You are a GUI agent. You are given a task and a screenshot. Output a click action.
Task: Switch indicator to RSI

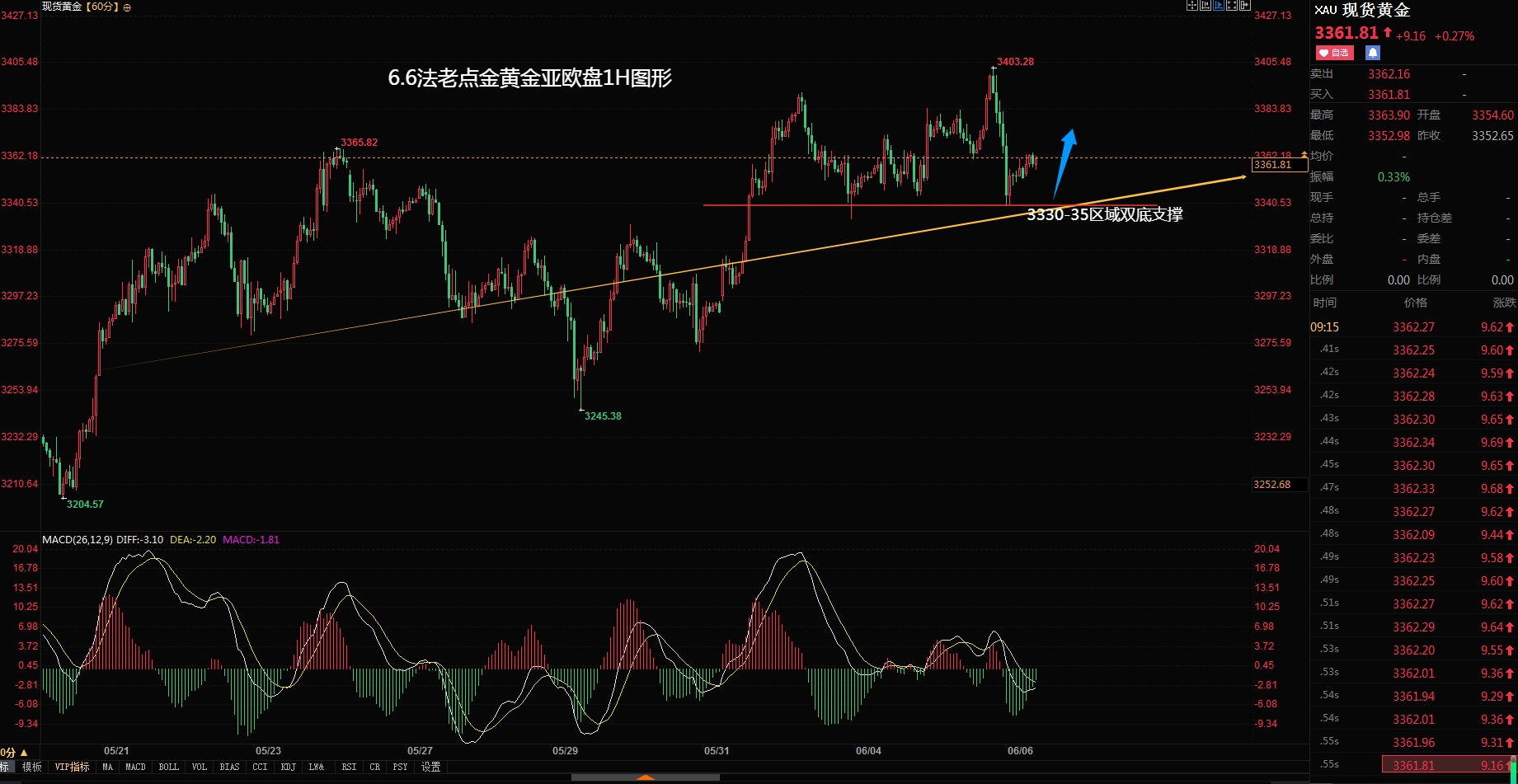350,767
